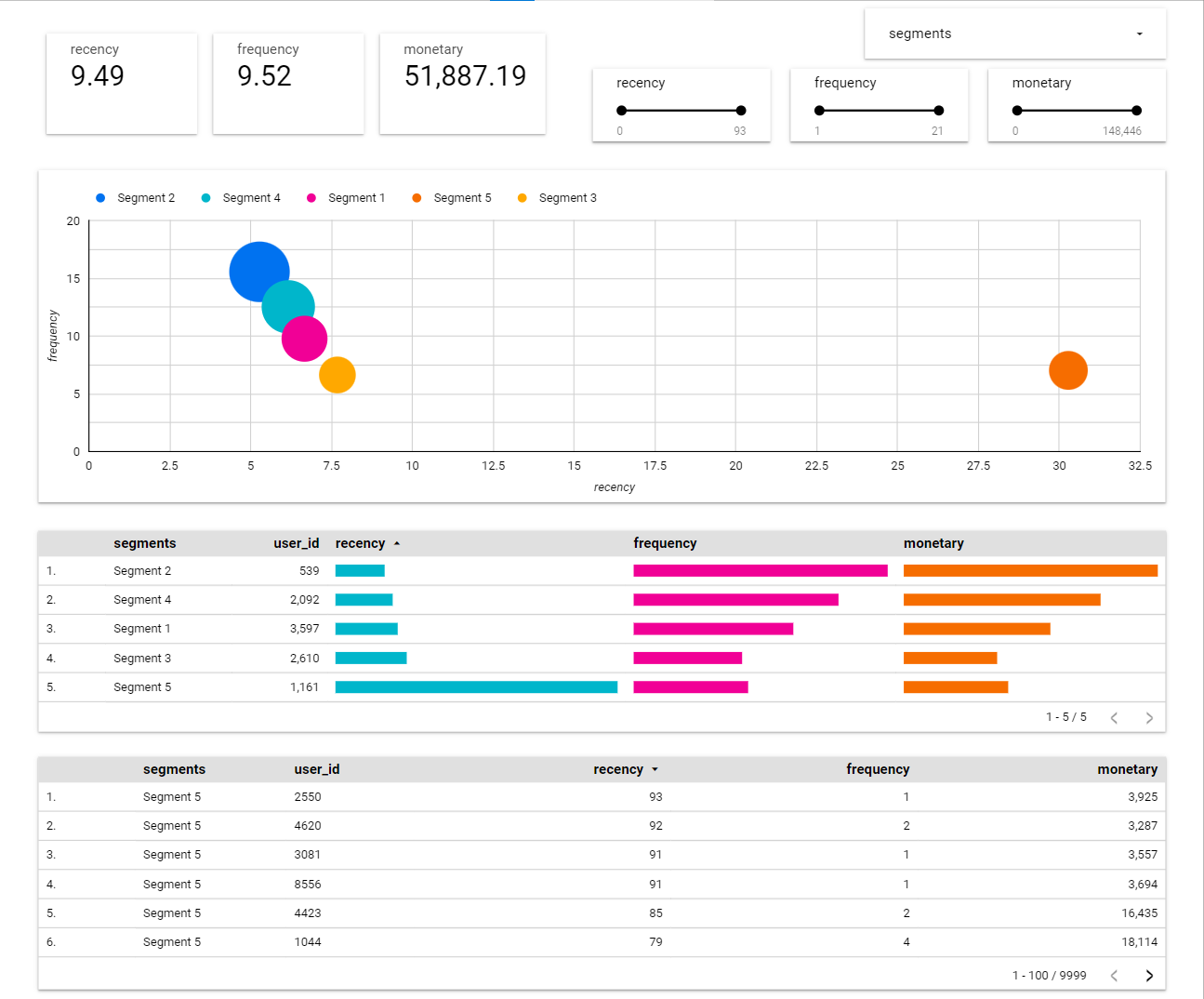This screenshot has width=1204, height=999.
Task: Sort summary table by user_id header
Action: 296,543
